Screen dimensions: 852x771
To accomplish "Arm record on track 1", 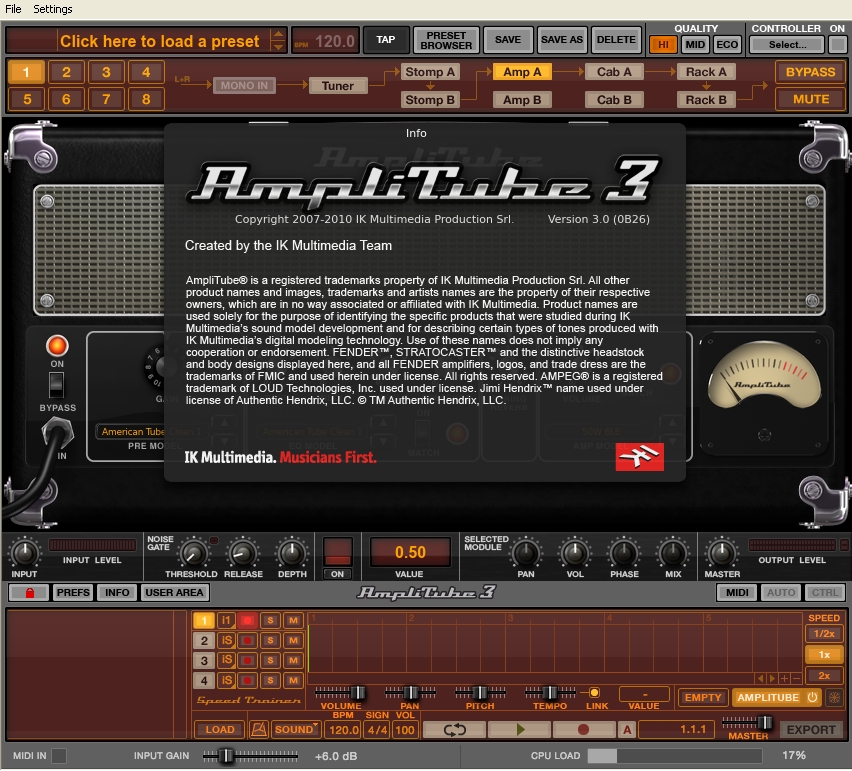I will [247, 621].
